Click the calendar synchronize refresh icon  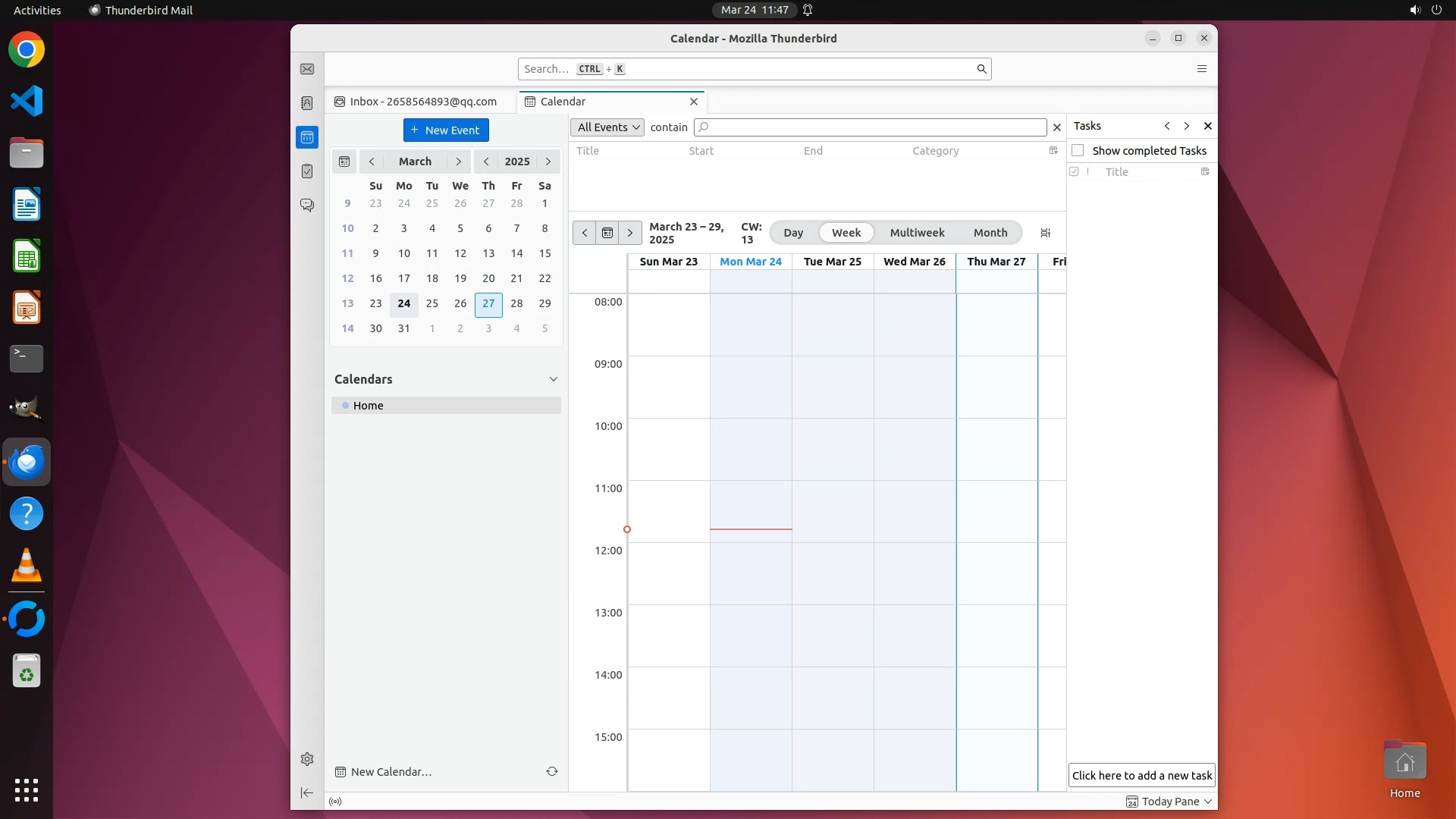[x=552, y=771]
